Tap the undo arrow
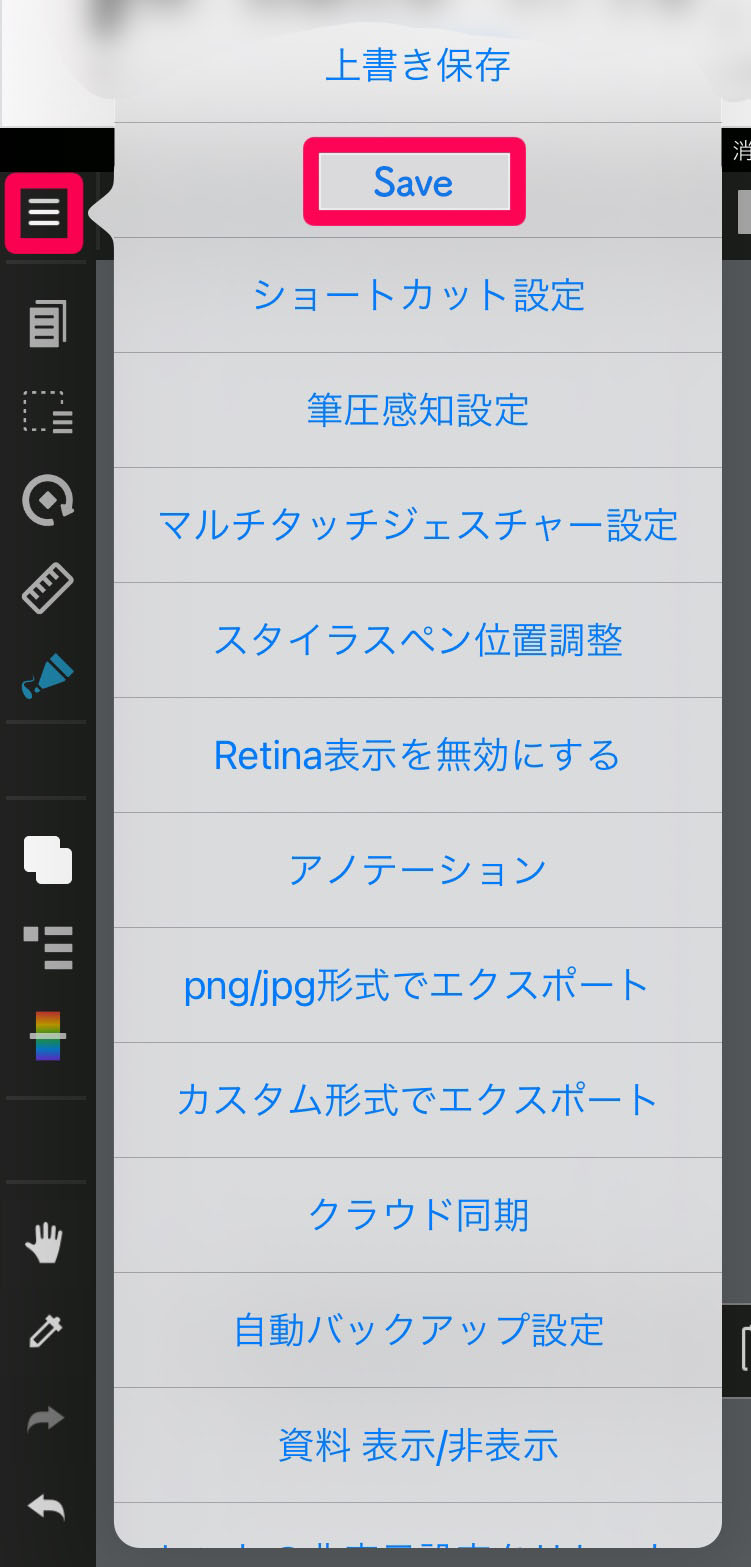The image size is (751, 1567). click(45, 1506)
